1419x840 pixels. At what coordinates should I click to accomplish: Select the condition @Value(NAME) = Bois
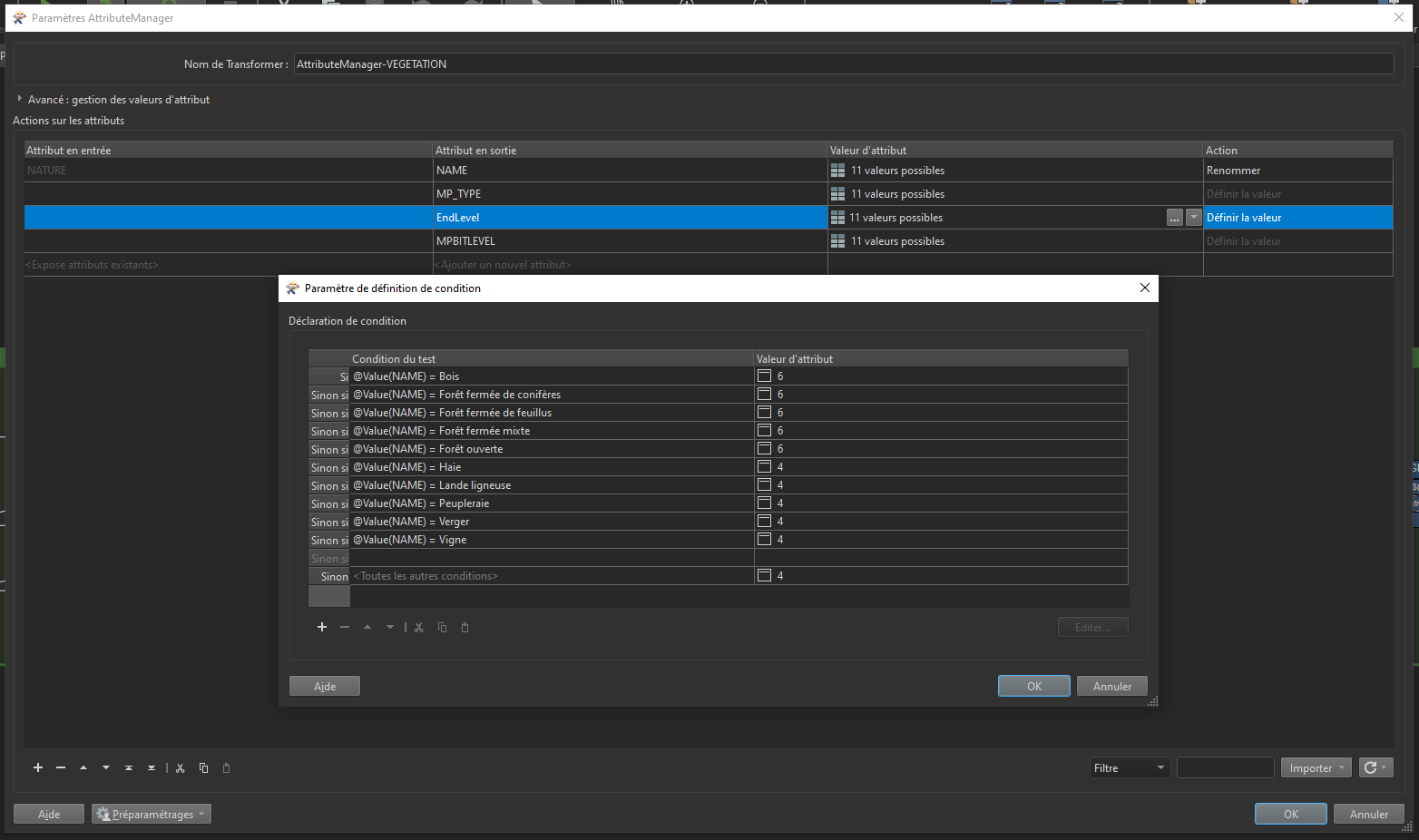pyautogui.click(x=552, y=376)
